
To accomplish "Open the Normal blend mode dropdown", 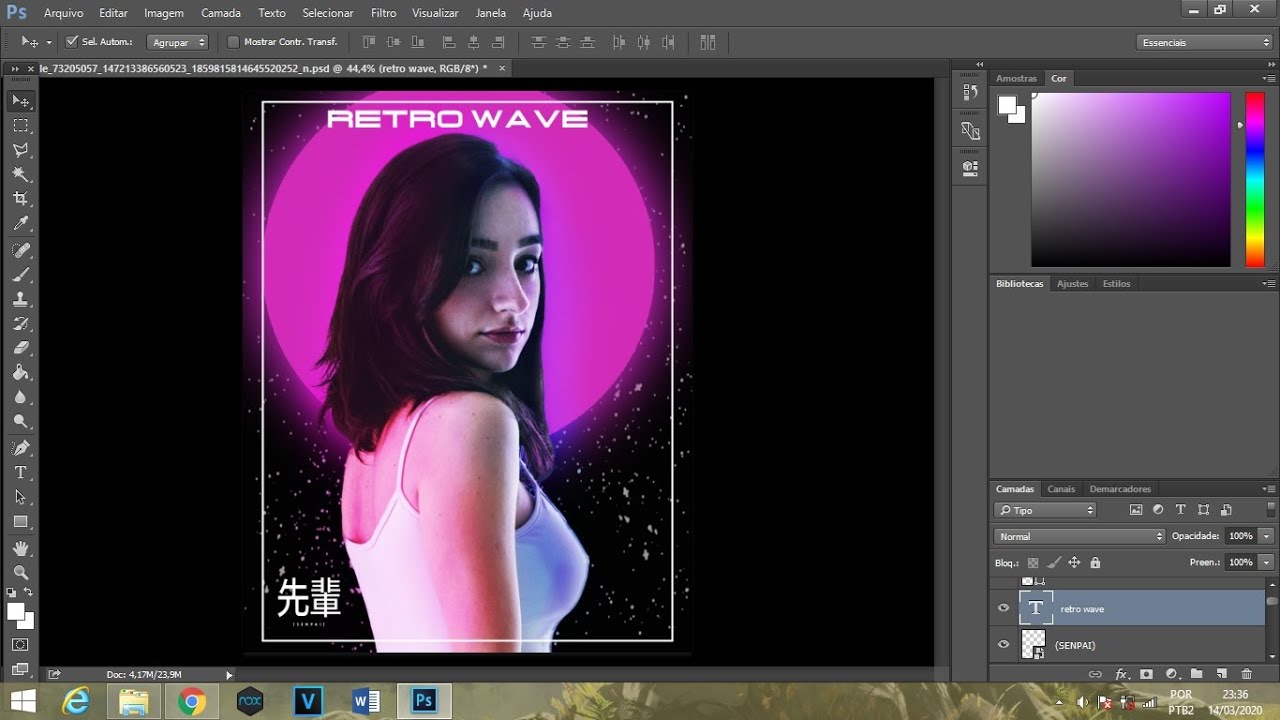I will (1080, 536).
